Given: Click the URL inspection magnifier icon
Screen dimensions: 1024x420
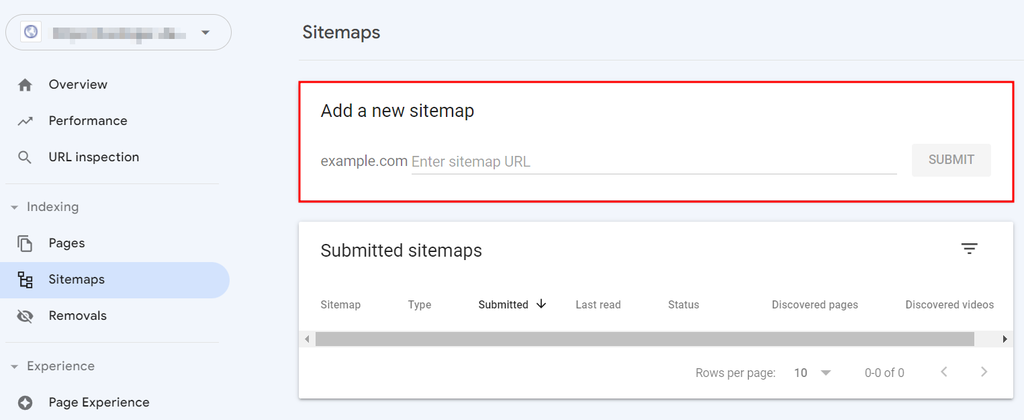Looking at the screenshot, I should [x=26, y=157].
